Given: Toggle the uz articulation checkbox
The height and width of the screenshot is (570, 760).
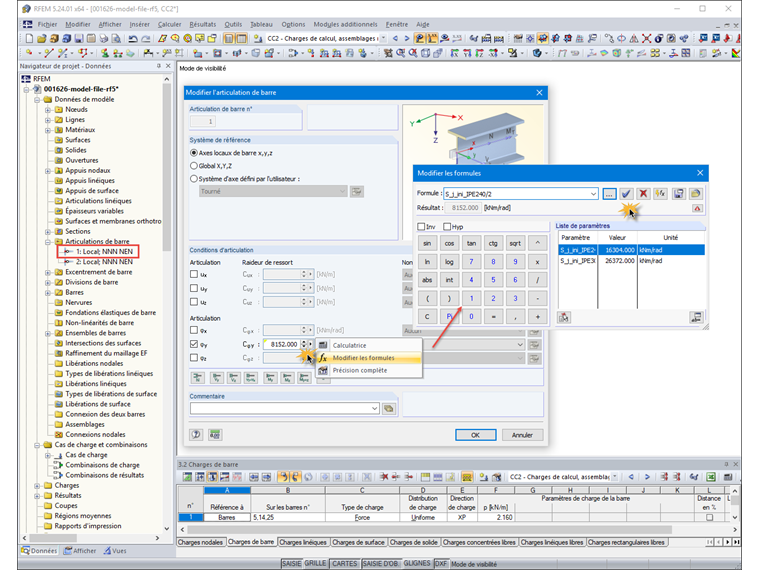Looking at the screenshot, I should coord(194,301).
